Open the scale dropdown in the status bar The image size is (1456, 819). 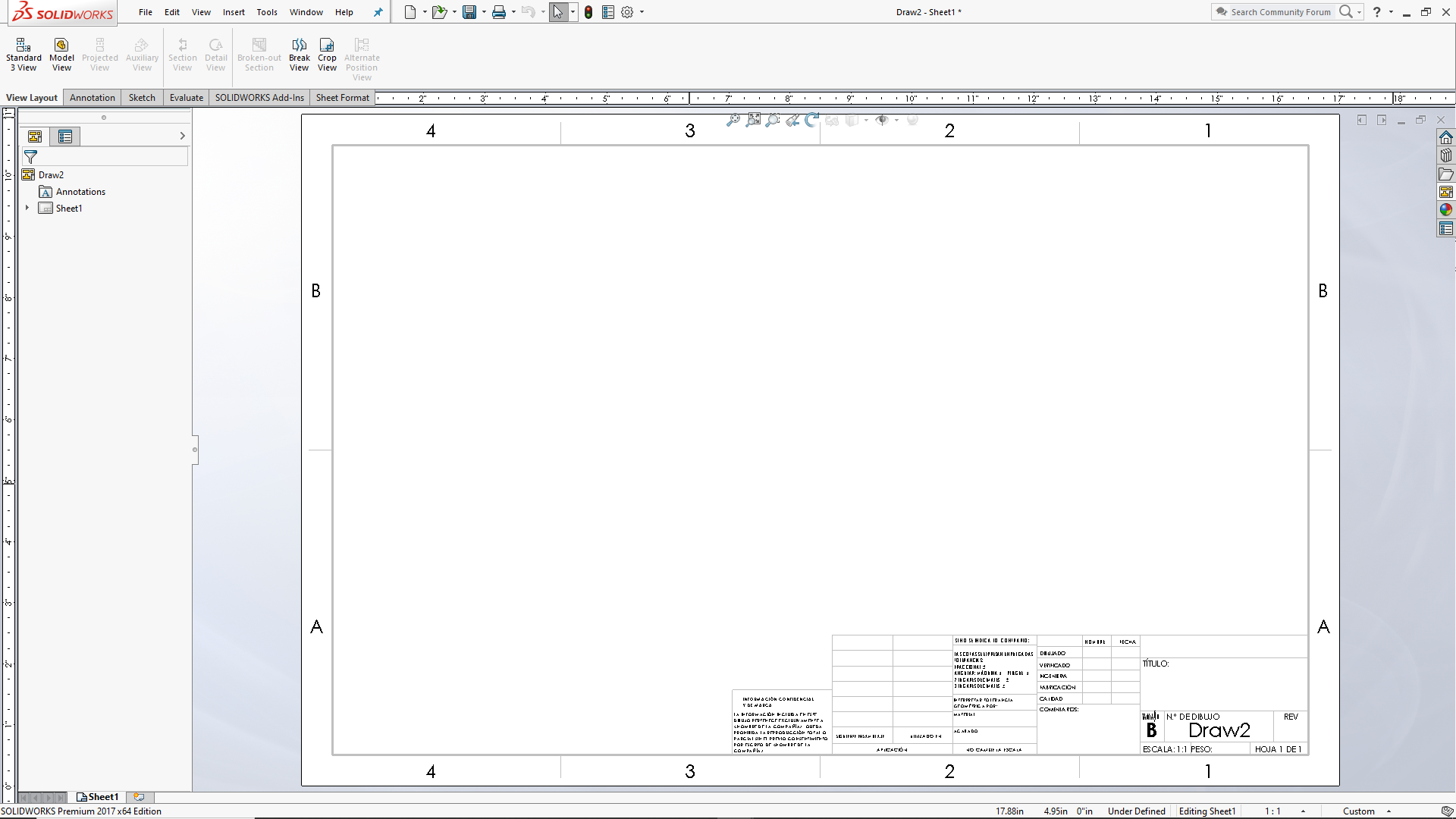(1301, 811)
